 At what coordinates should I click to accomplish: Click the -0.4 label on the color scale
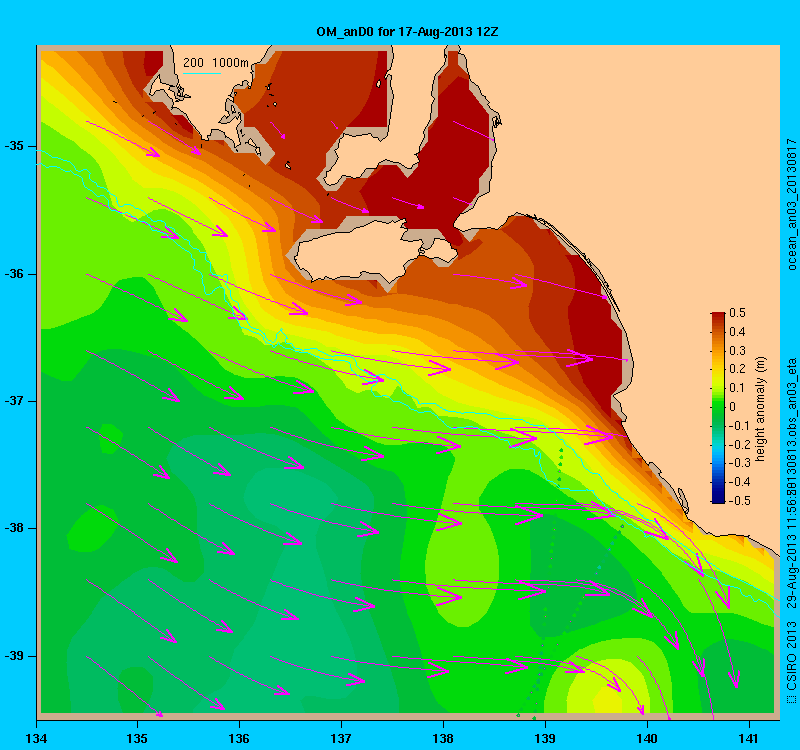coord(739,482)
